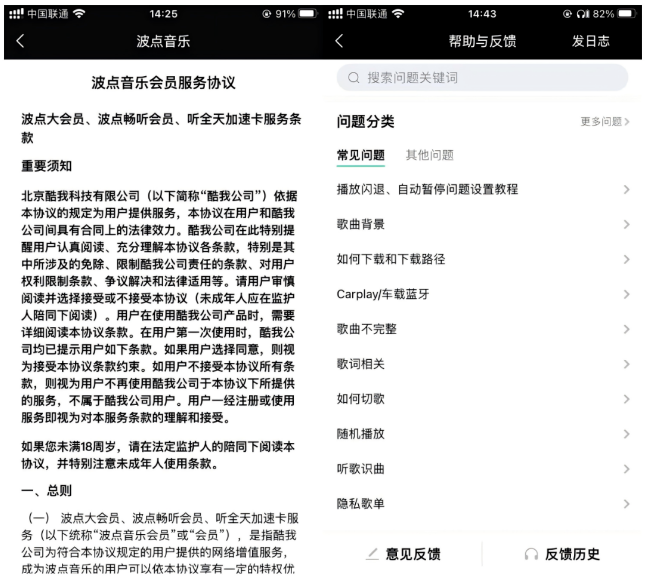Expand the 听歌识曲 chevron

point(626,469)
